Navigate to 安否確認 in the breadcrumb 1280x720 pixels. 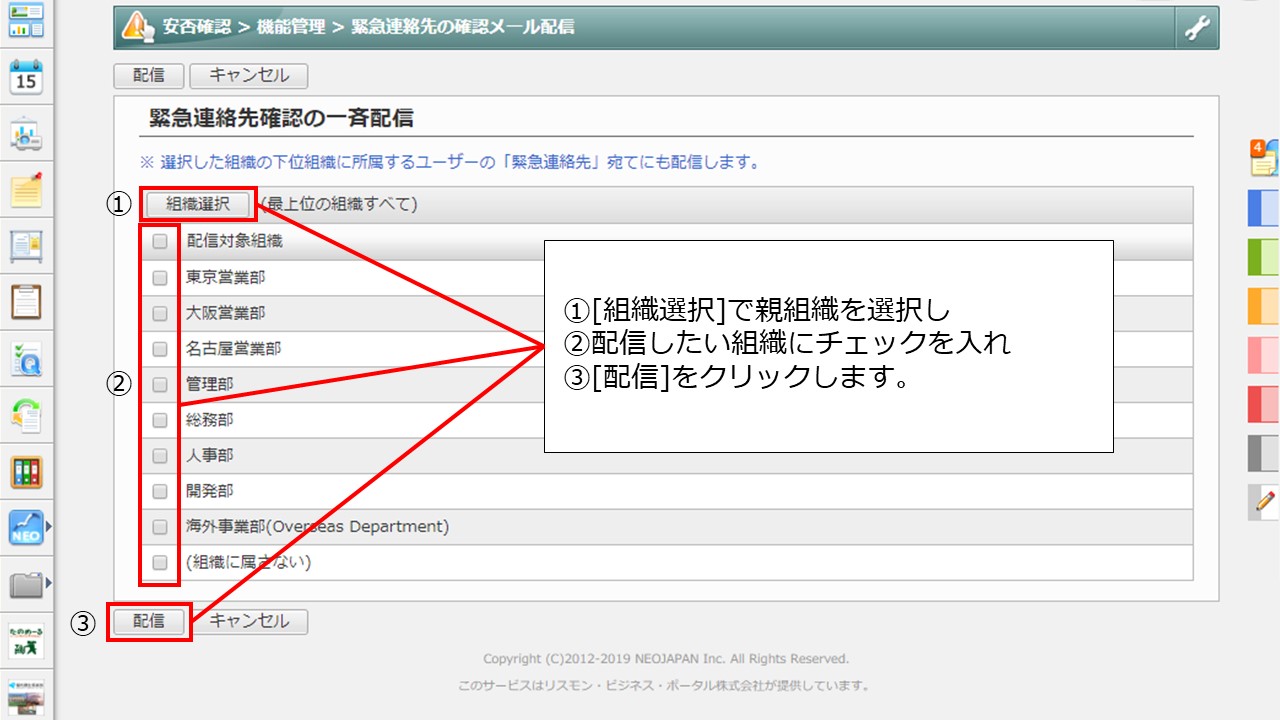tap(196, 27)
